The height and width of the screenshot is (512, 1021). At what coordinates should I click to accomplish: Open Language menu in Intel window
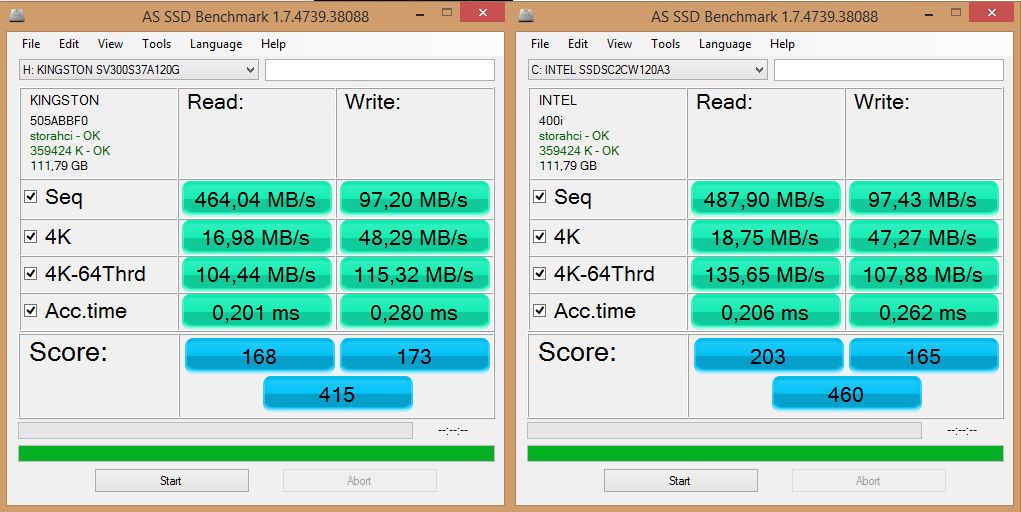(x=725, y=44)
